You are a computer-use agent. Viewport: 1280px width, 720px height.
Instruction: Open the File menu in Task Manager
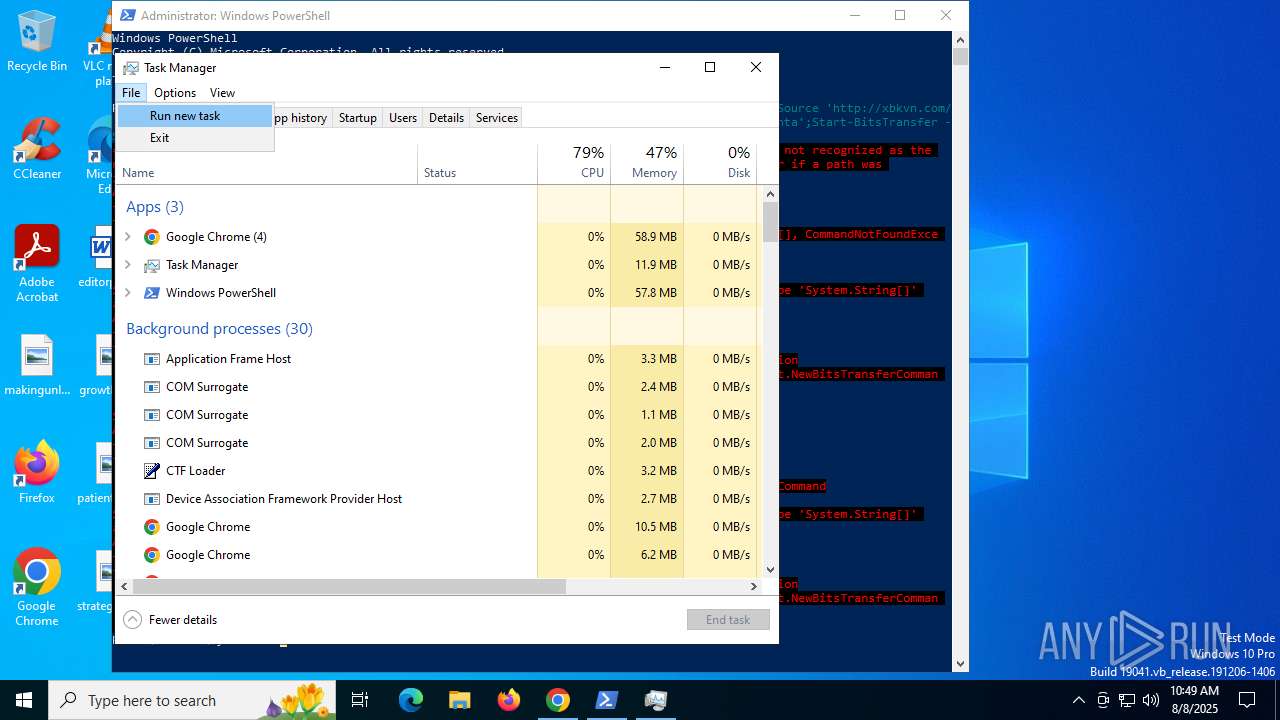(131, 93)
